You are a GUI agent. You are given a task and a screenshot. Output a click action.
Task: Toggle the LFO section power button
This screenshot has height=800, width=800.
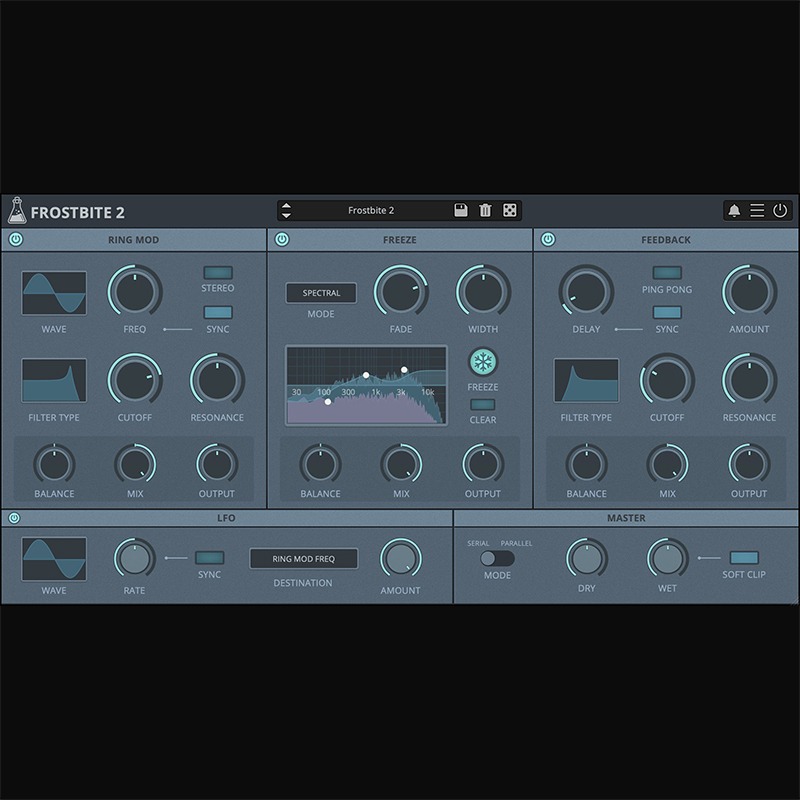coord(14,518)
